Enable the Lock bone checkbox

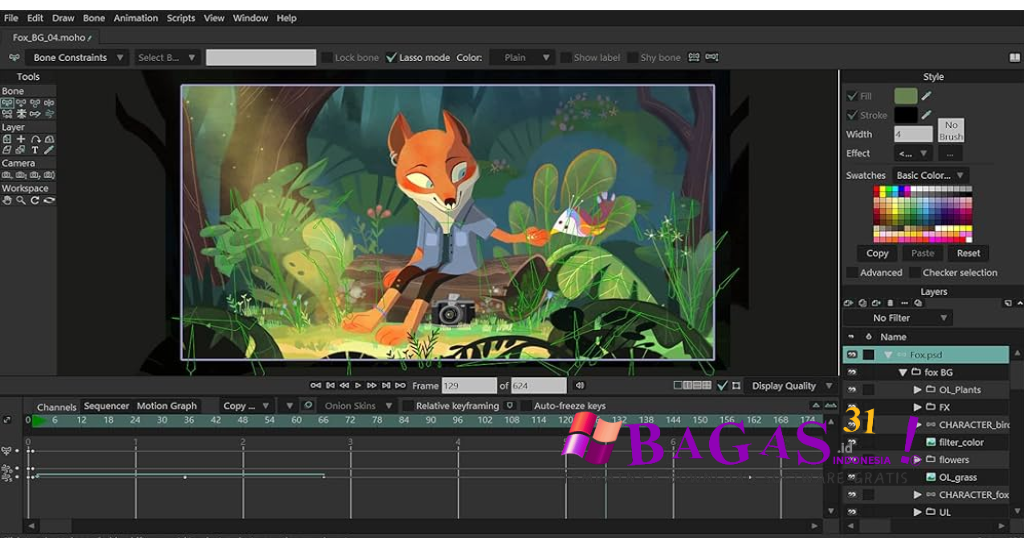[x=327, y=57]
